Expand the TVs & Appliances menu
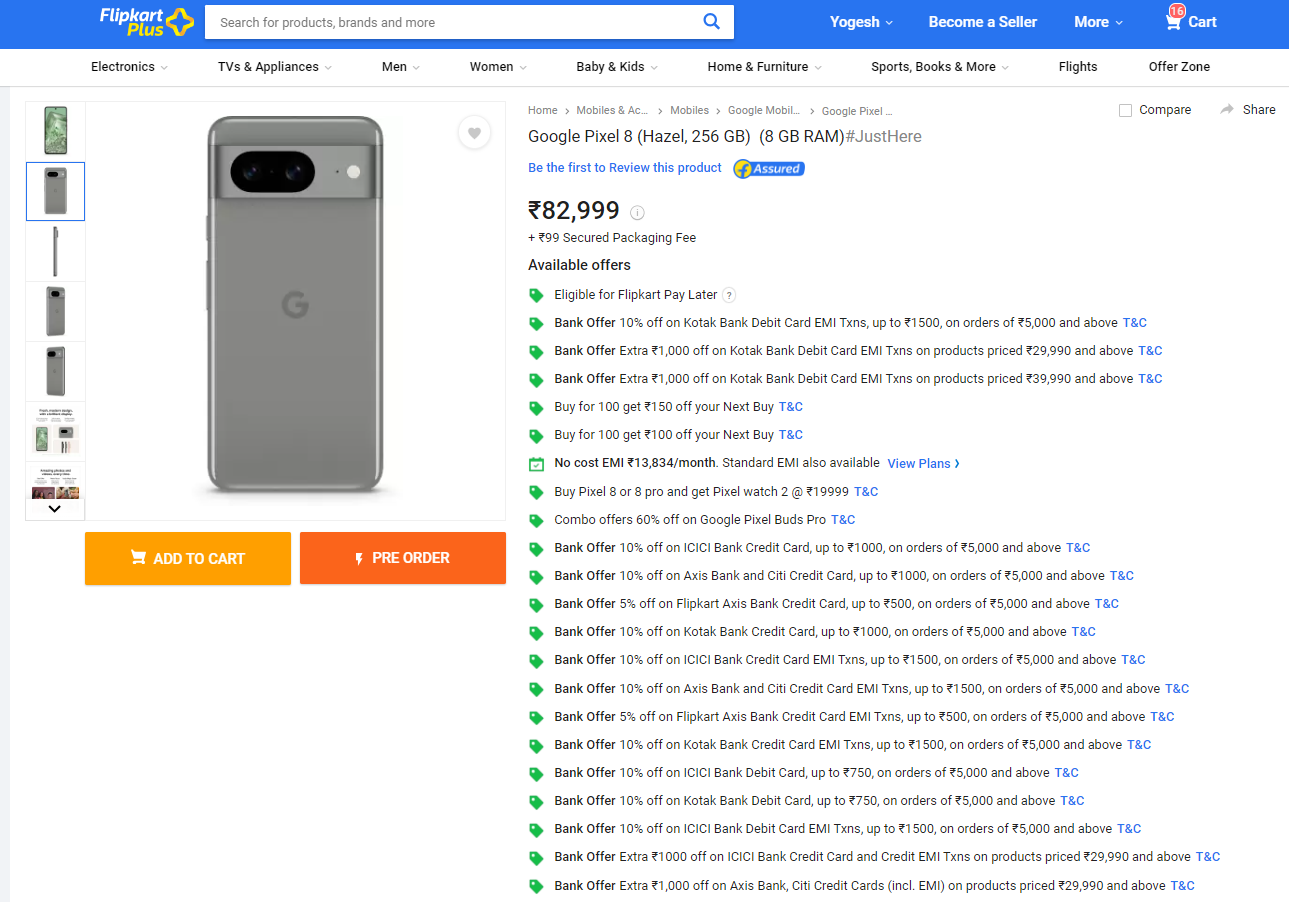This screenshot has height=902, width=1289. point(275,67)
